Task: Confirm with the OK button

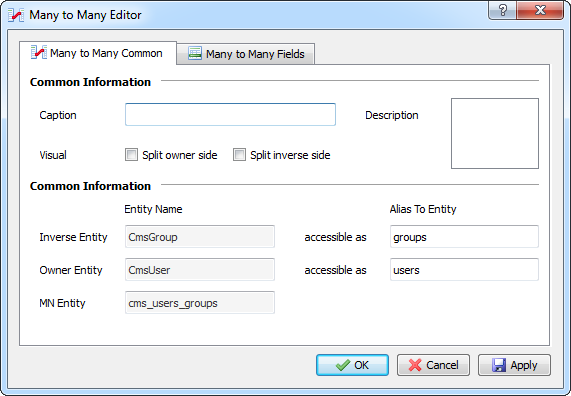Action: click(x=353, y=365)
